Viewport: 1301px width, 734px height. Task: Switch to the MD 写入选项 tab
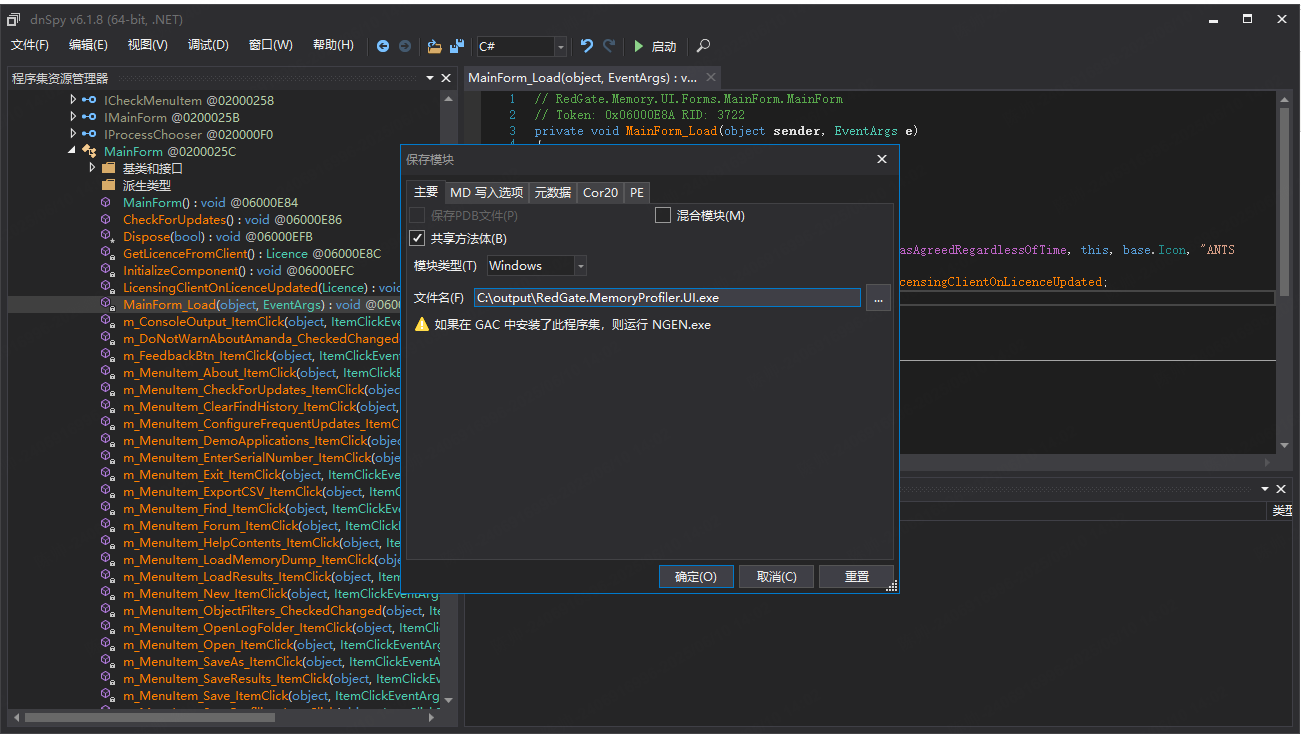click(486, 193)
